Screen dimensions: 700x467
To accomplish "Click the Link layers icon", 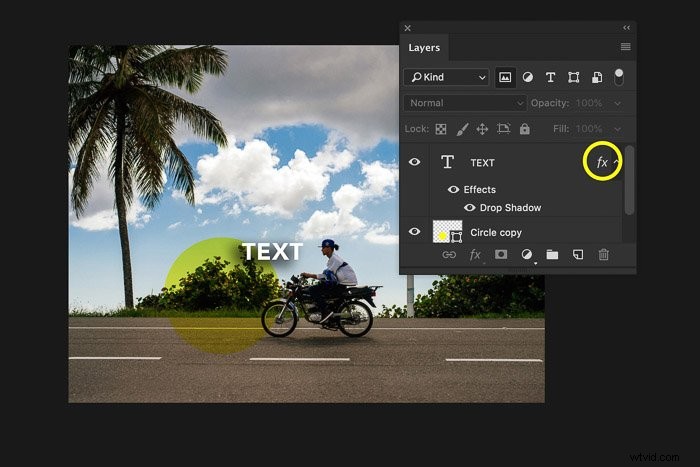I will (449, 255).
